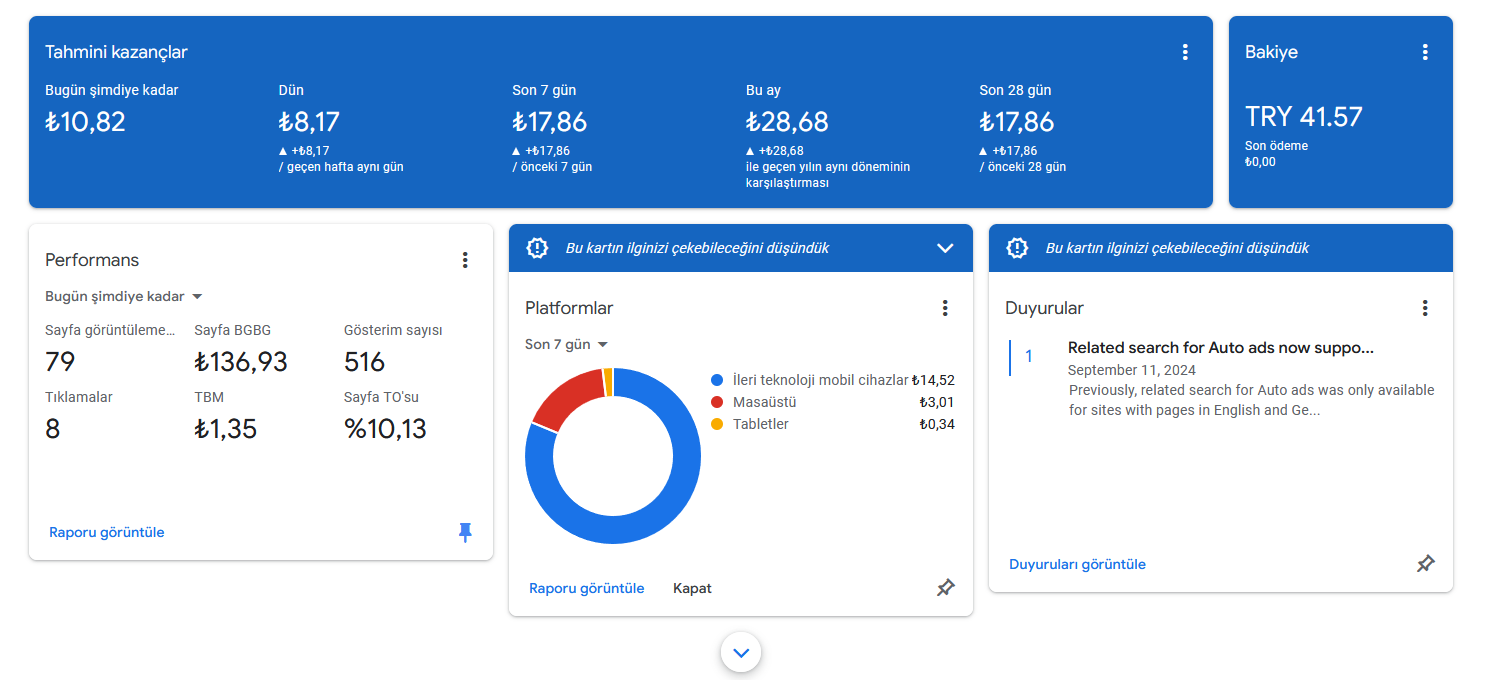Screen dimensions: 1487x680
Task: Open 'Duyuruları görüntüle' link
Action: [x=1077, y=564]
